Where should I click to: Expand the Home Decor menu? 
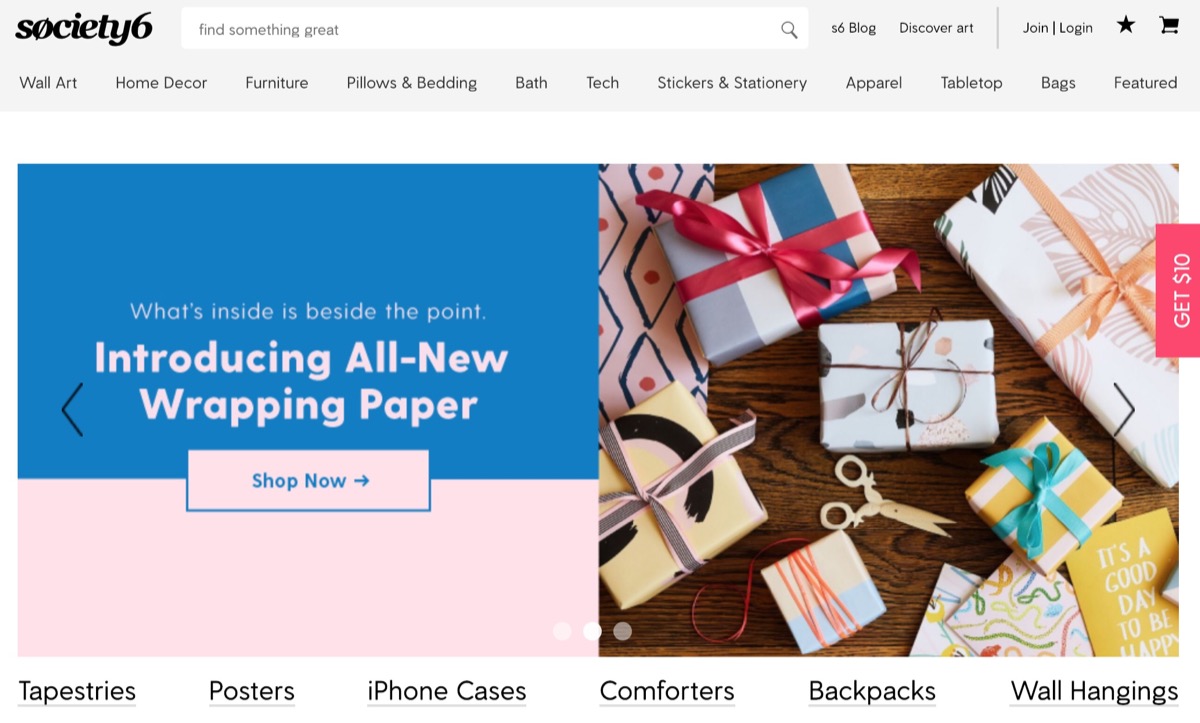pyautogui.click(x=161, y=83)
